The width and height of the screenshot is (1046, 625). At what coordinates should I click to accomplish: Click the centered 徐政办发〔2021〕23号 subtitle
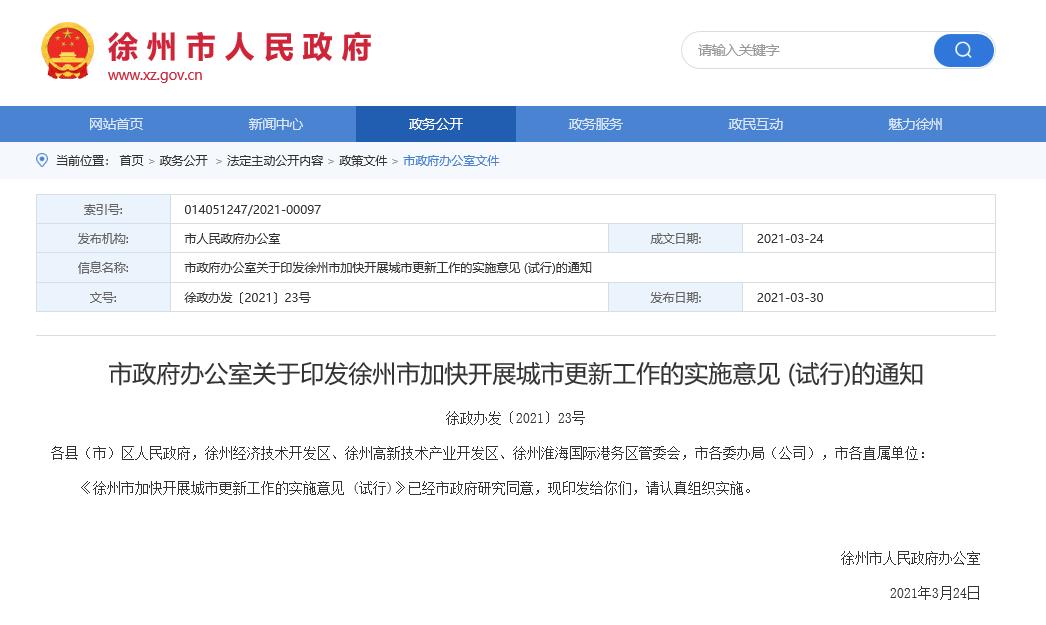516,418
